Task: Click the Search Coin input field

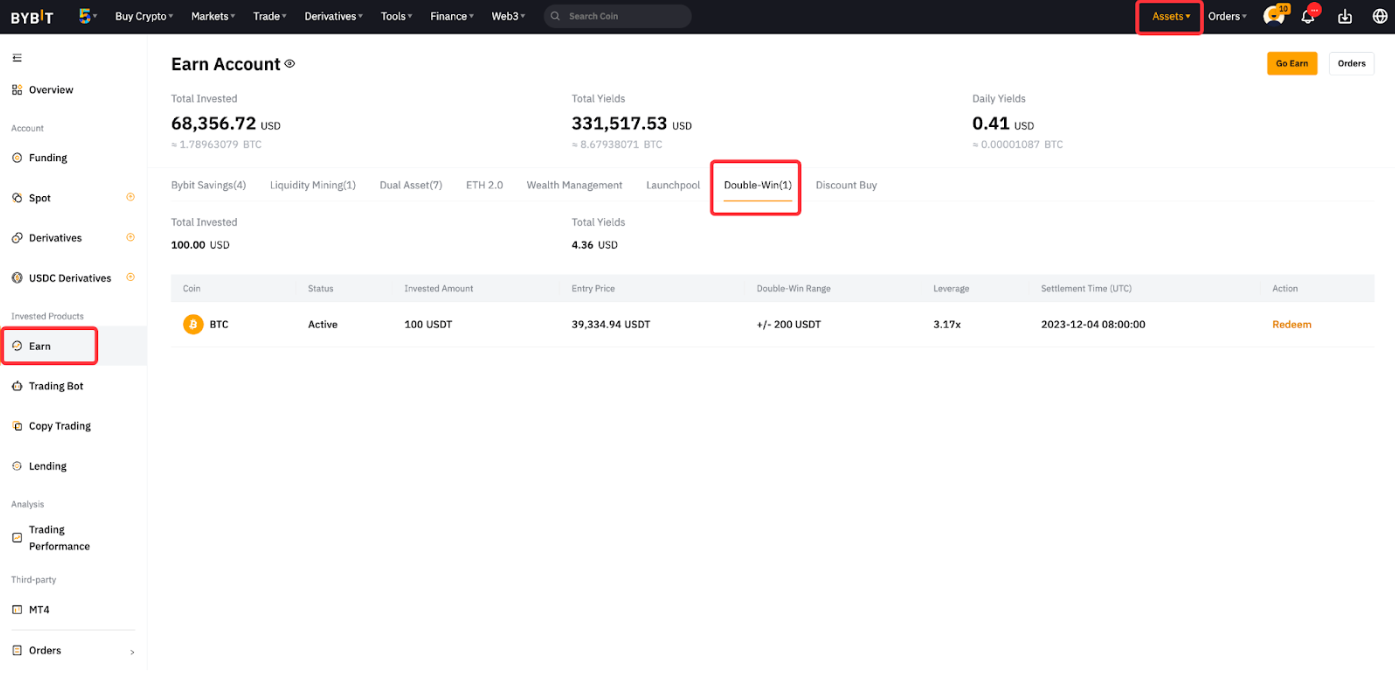Action: [618, 16]
